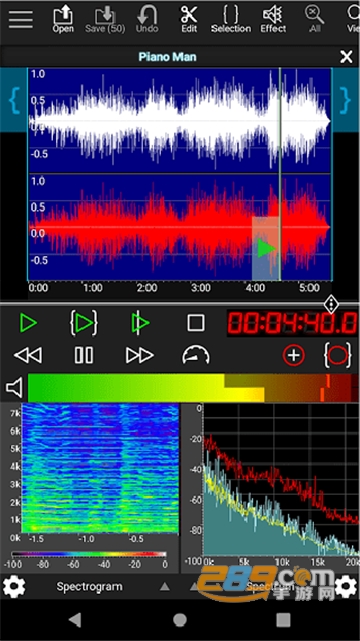Start recording with red plus button
Viewport: 360px width, 641px height.
(x=294, y=355)
